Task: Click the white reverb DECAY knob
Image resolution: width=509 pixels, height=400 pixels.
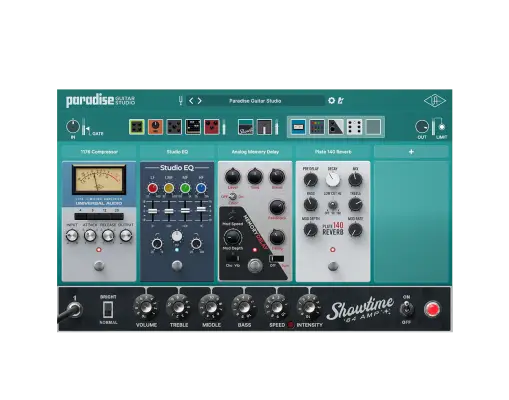Action: 333,180
